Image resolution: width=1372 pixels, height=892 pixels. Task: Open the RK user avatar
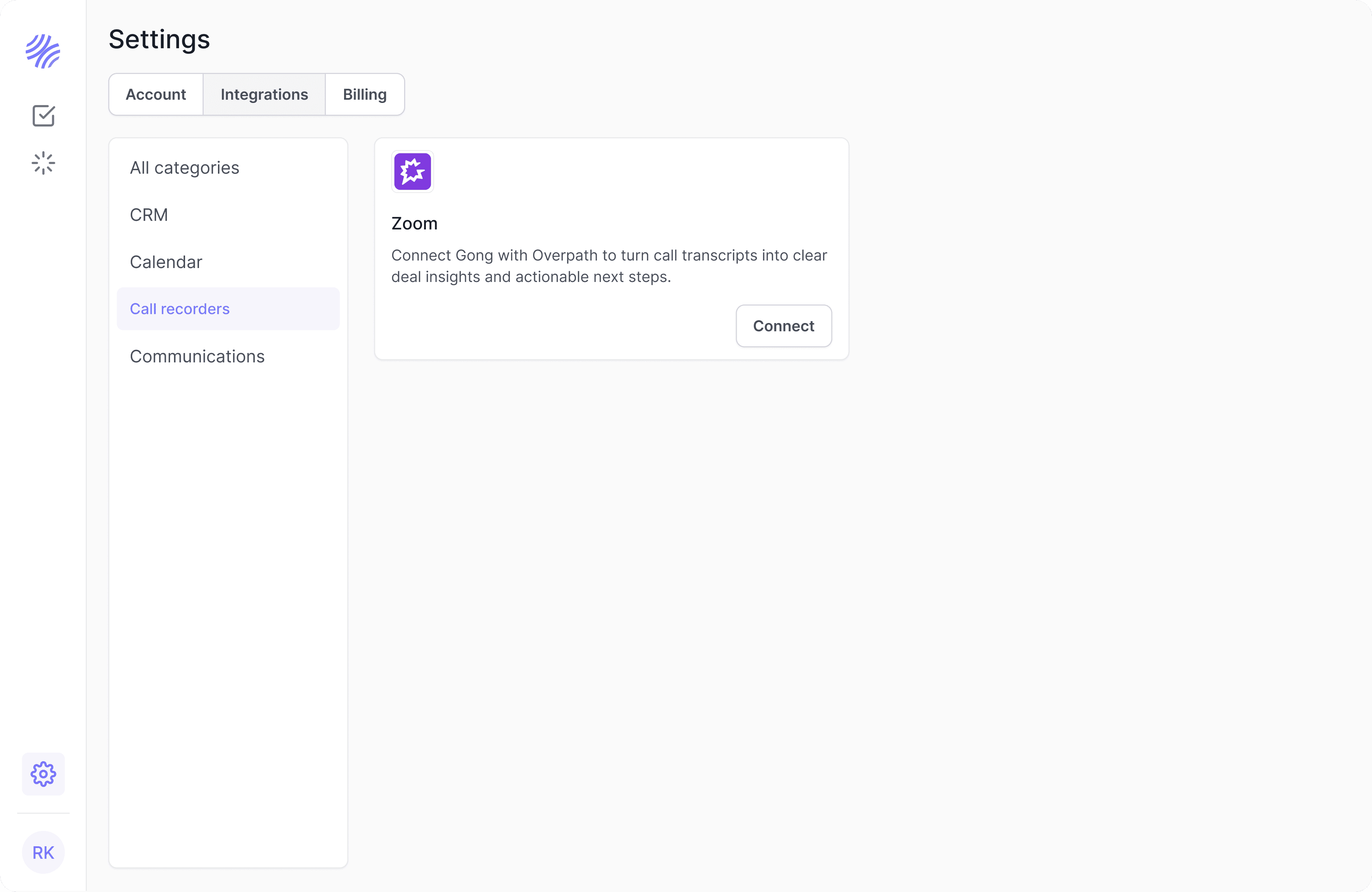pyautogui.click(x=43, y=852)
